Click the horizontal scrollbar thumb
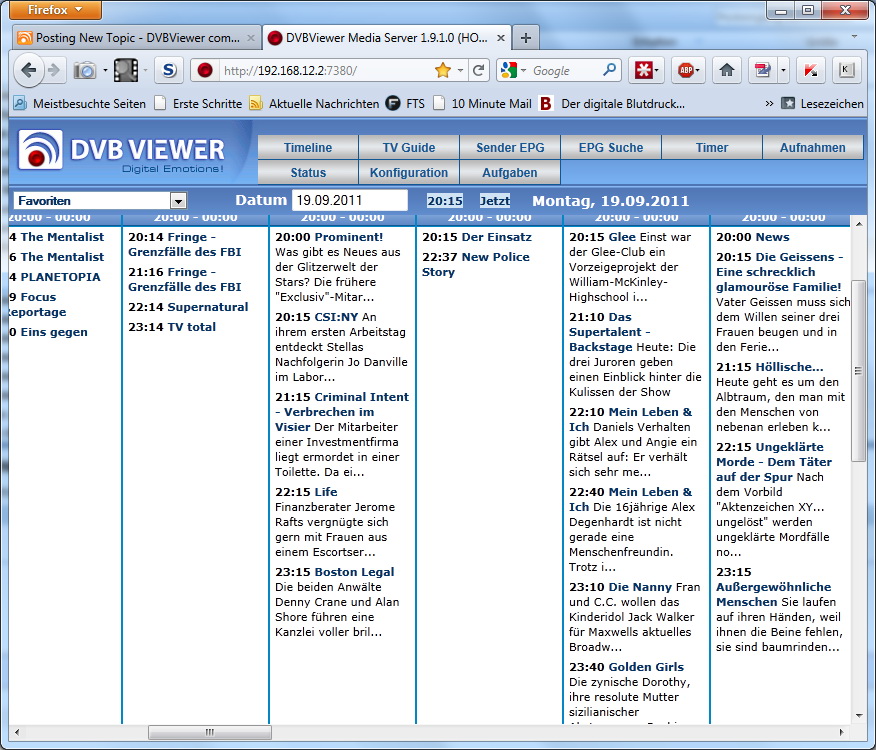Viewport: 876px width, 750px height. pos(210,732)
